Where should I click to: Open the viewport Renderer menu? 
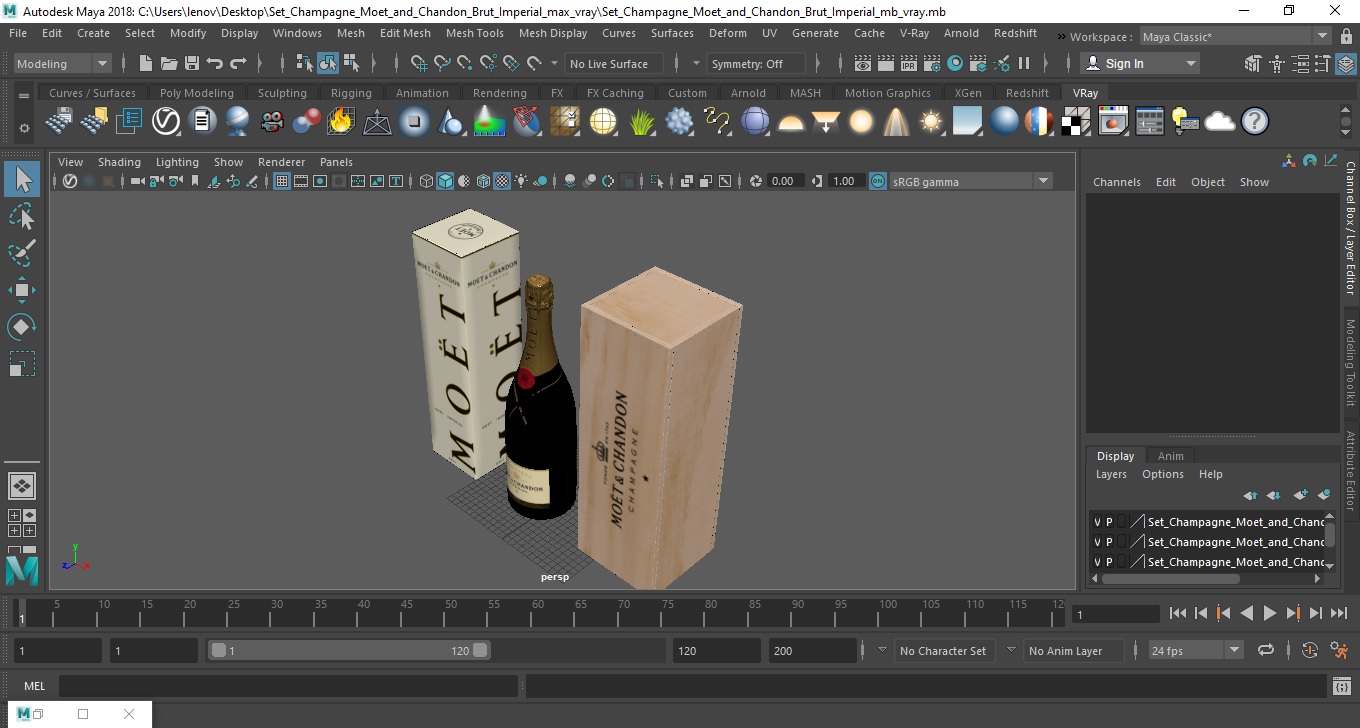click(281, 161)
